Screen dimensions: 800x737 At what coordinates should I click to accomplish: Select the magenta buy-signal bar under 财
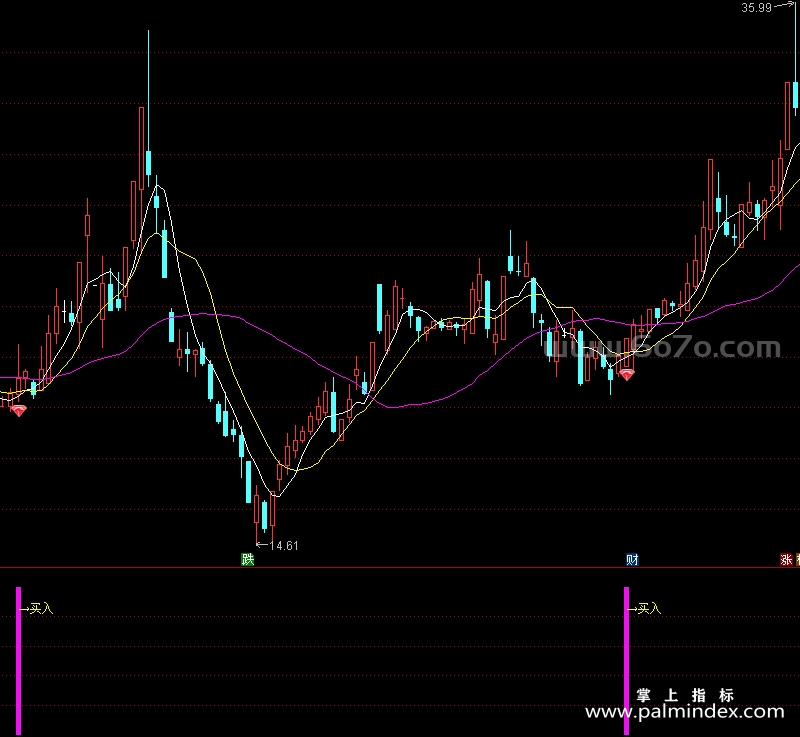click(627, 661)
